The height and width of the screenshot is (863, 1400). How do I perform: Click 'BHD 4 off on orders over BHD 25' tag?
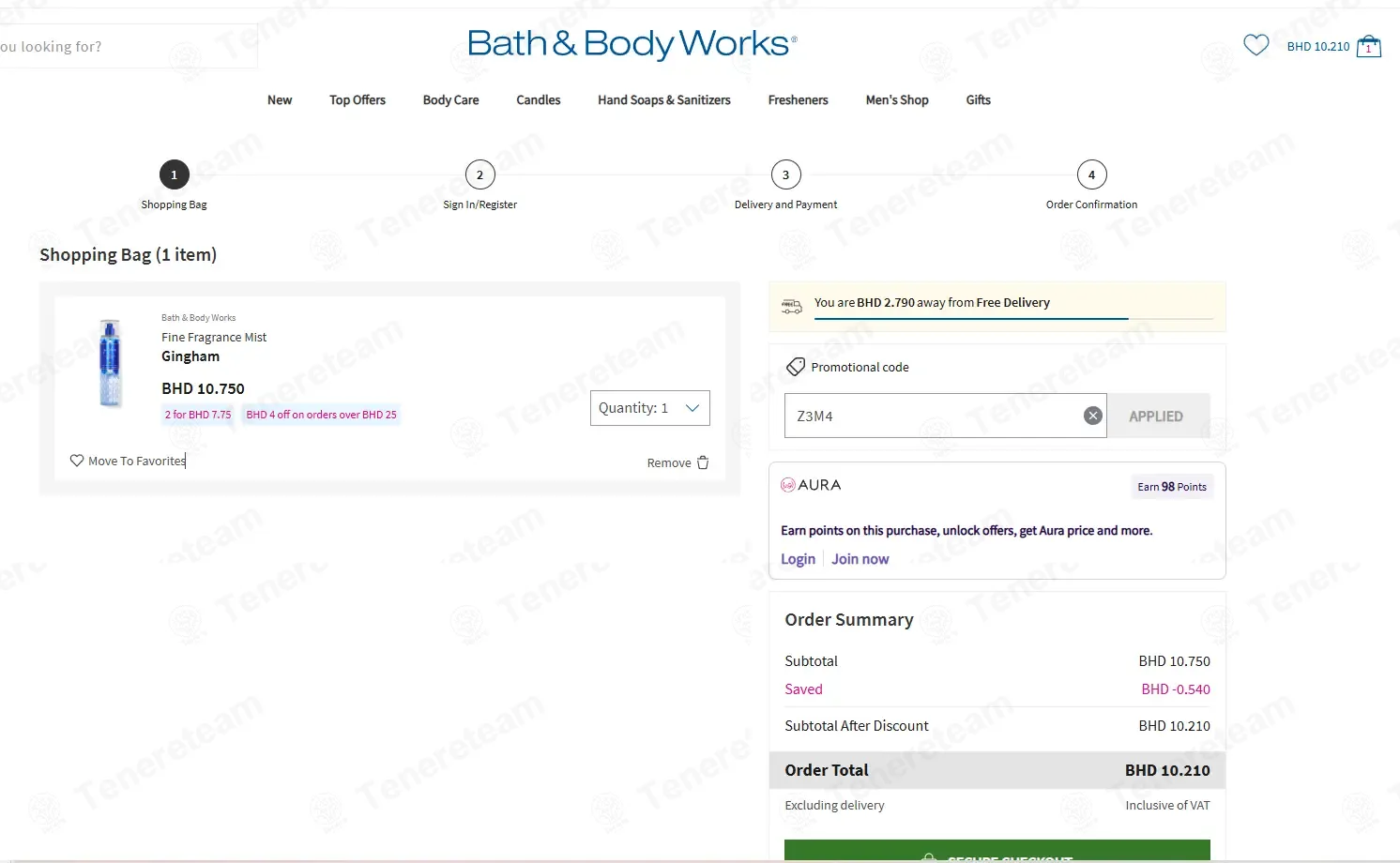pyautogui.click(x=321, y=415)
